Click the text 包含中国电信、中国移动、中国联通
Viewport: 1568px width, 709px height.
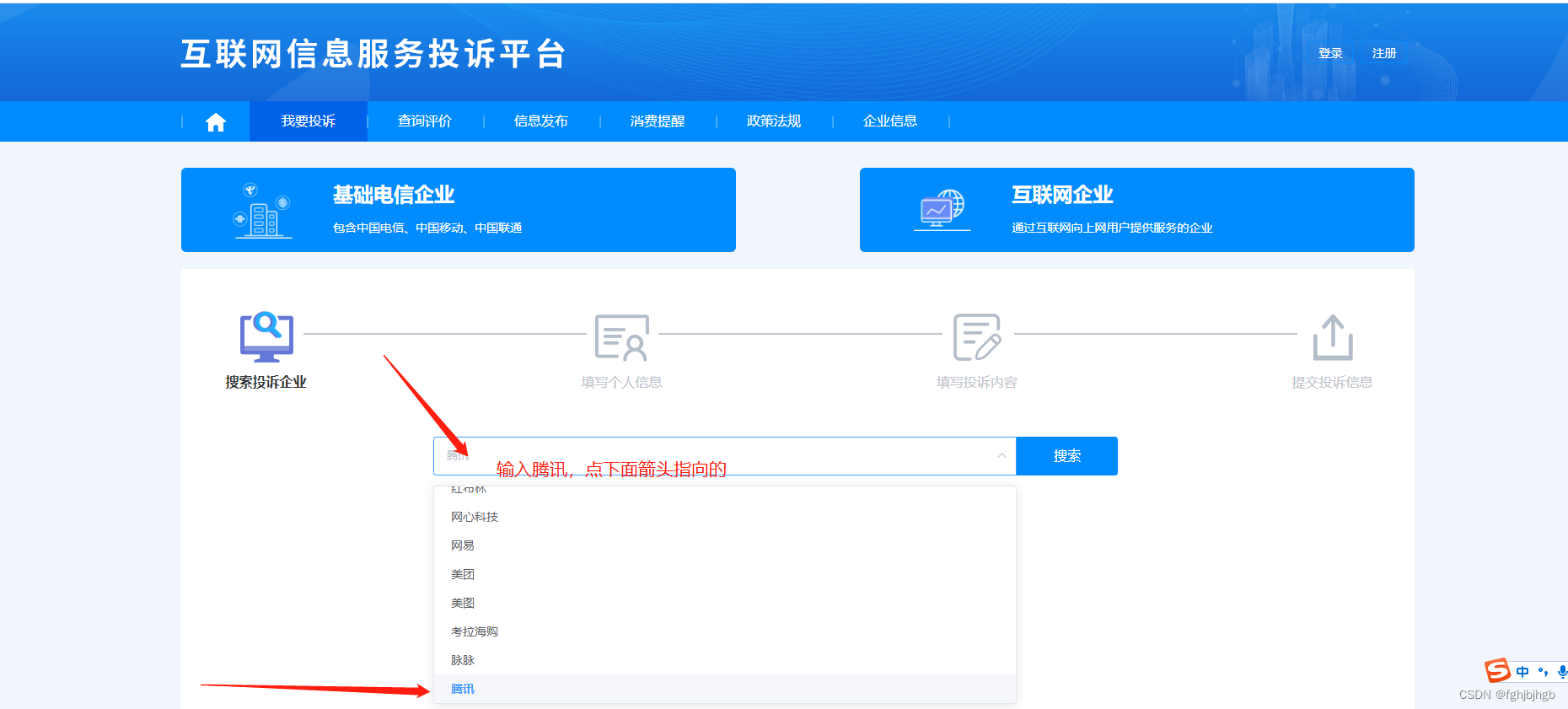[427, 228]
